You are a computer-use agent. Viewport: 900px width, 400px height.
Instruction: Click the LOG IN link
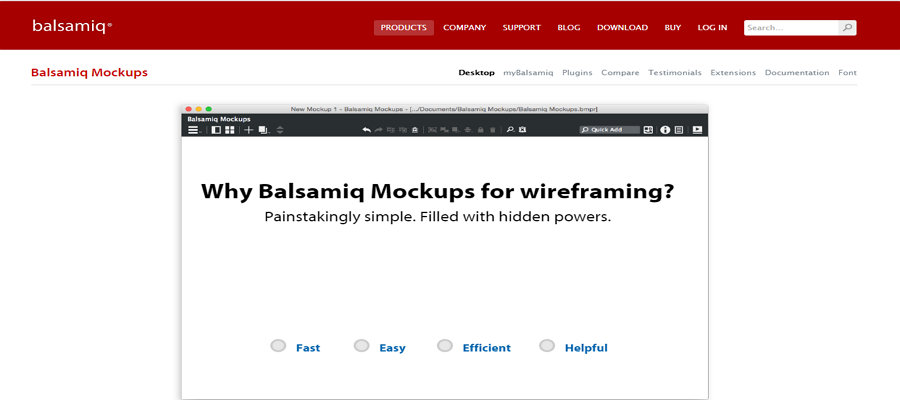712,28
